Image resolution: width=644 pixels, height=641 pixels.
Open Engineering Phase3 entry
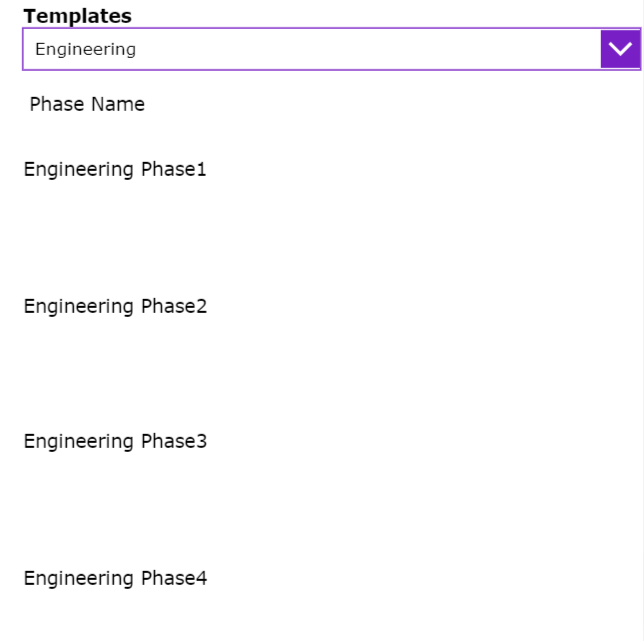(x=115, y=441)
